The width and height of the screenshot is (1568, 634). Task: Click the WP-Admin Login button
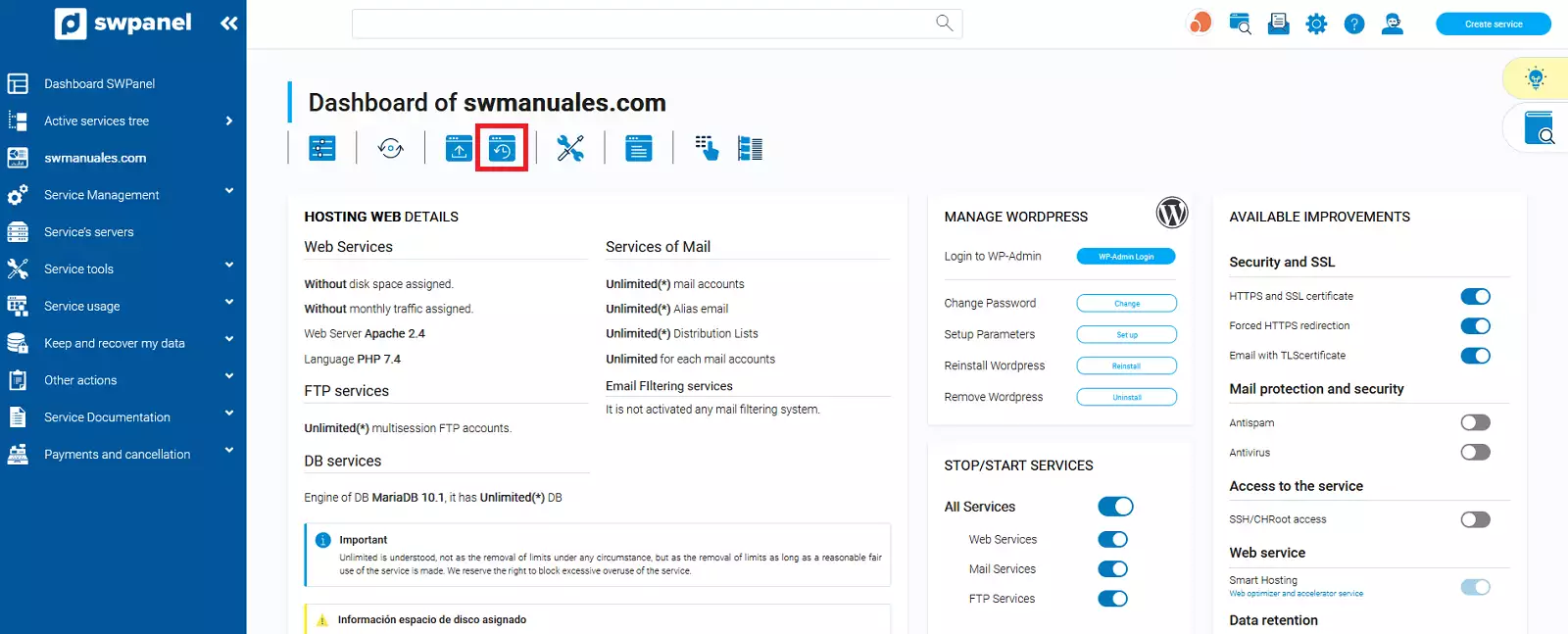tap(1125, 257)
